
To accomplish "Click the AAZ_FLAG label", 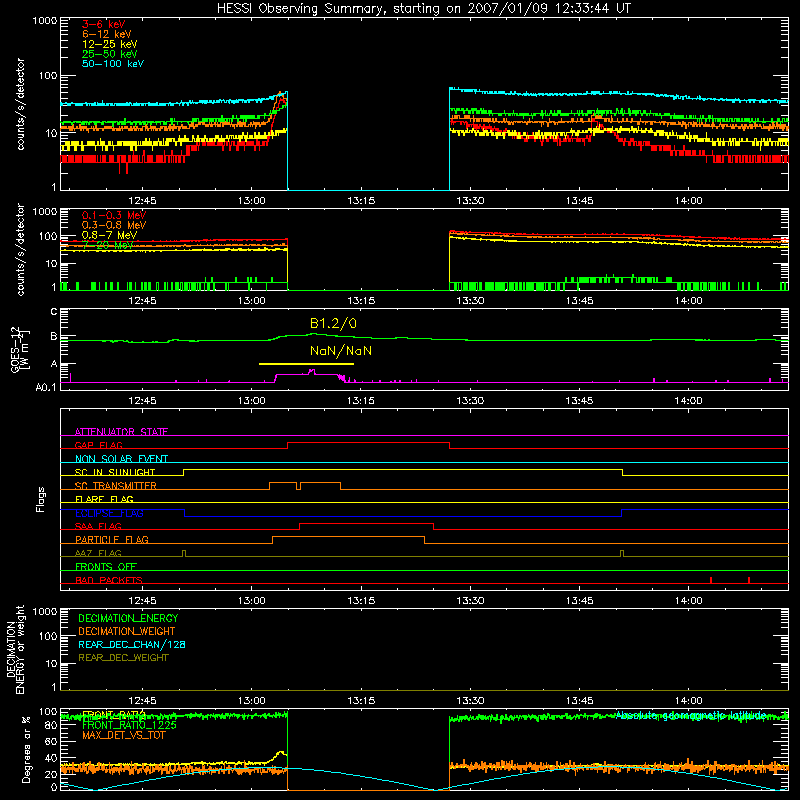I will (x=98, y=553).
